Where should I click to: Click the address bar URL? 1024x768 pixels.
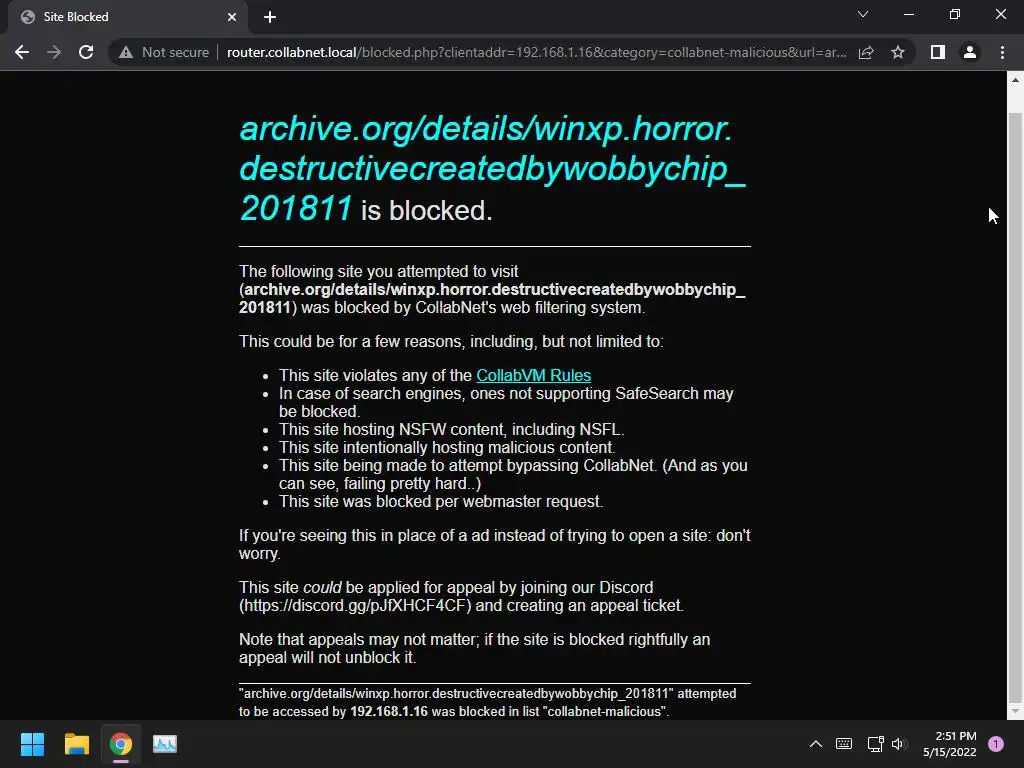536,52
